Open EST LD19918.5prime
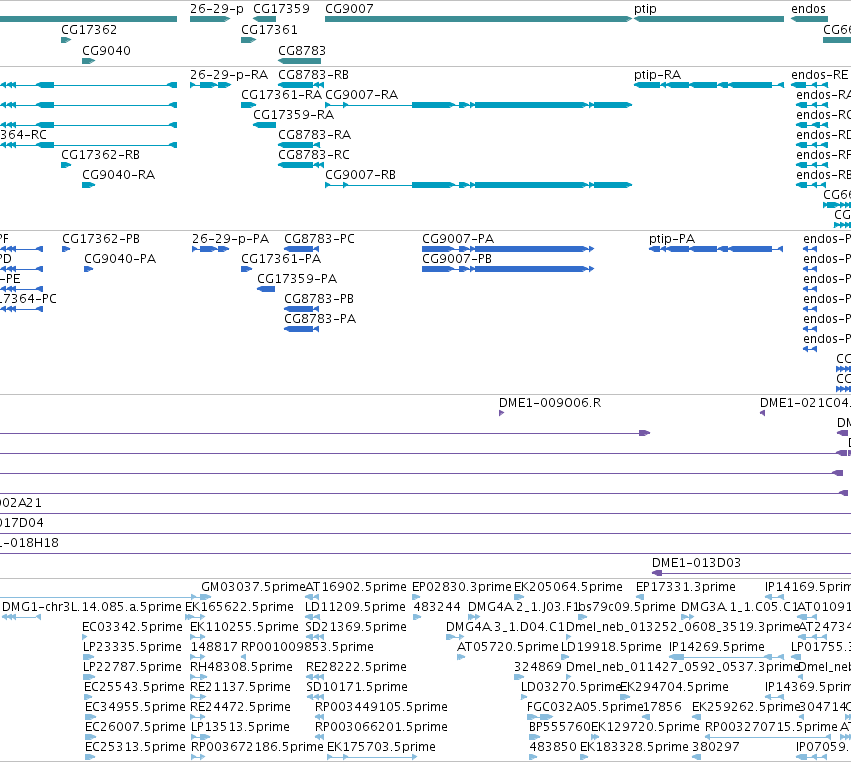This screenshot has width=851, height=762. click(611, 647)
